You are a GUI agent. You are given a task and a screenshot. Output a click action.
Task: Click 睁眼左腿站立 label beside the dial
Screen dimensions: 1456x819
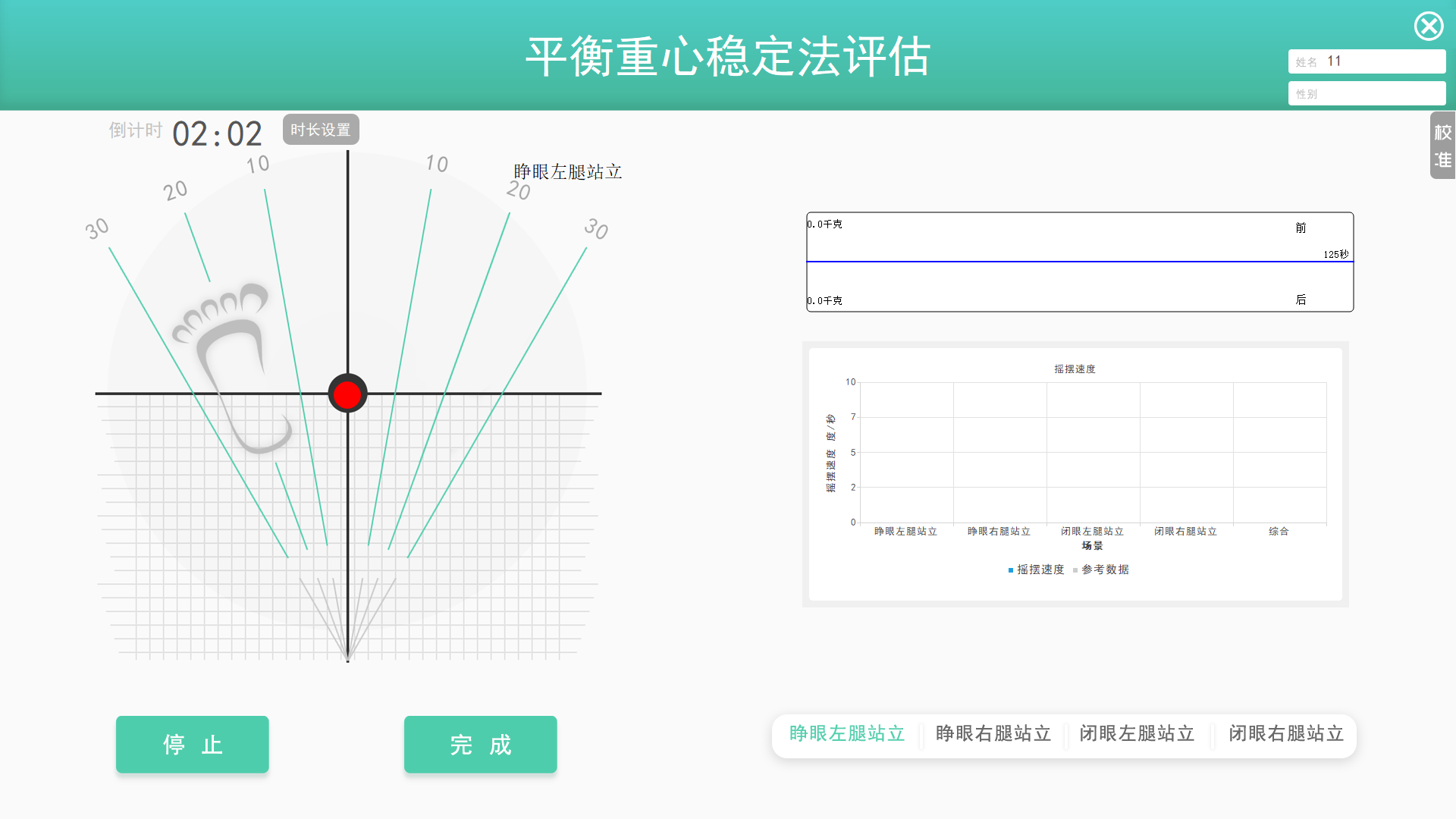[568, 172]
